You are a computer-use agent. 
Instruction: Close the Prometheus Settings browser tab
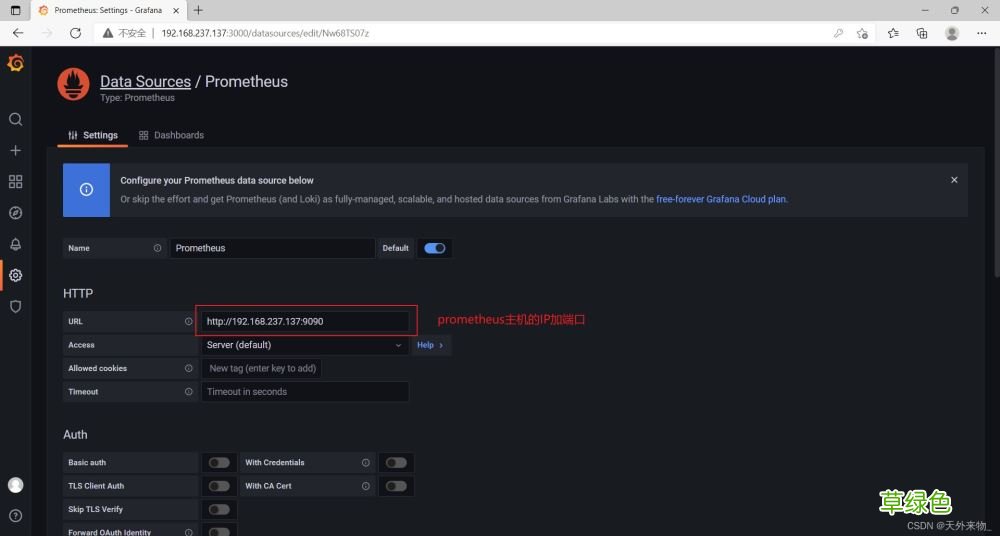177,10
